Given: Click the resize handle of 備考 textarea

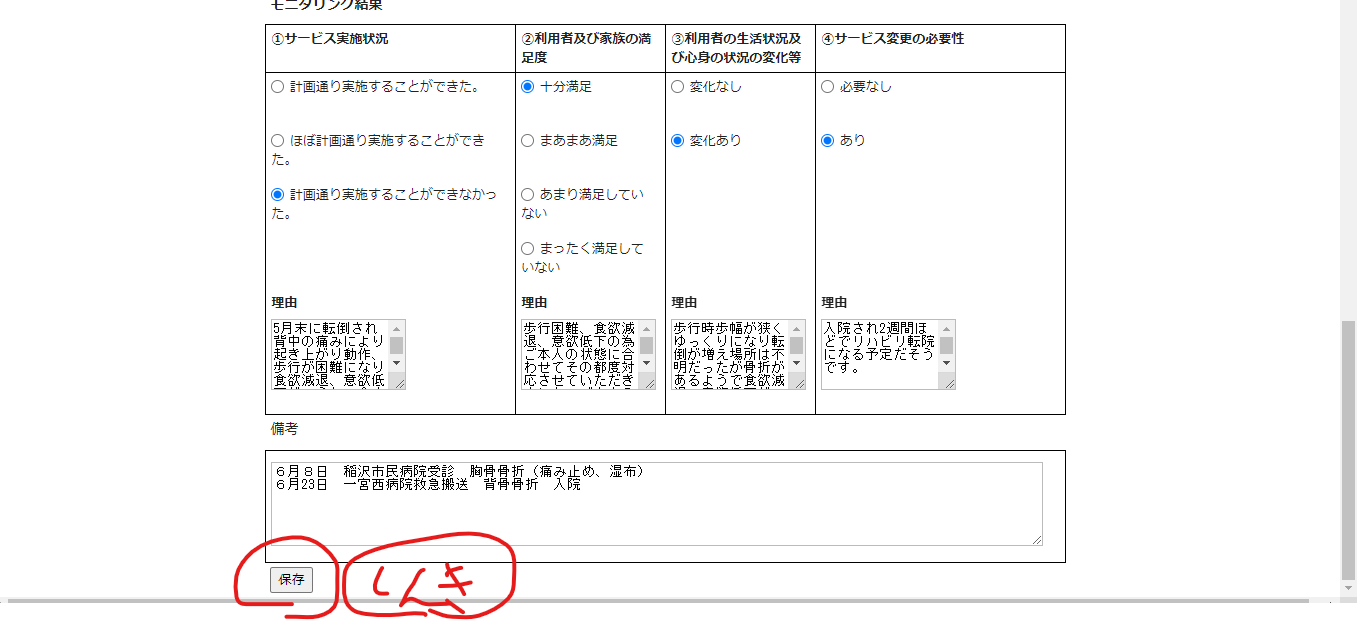Looking at the screenshot, I should click(x=1036, y=540).
